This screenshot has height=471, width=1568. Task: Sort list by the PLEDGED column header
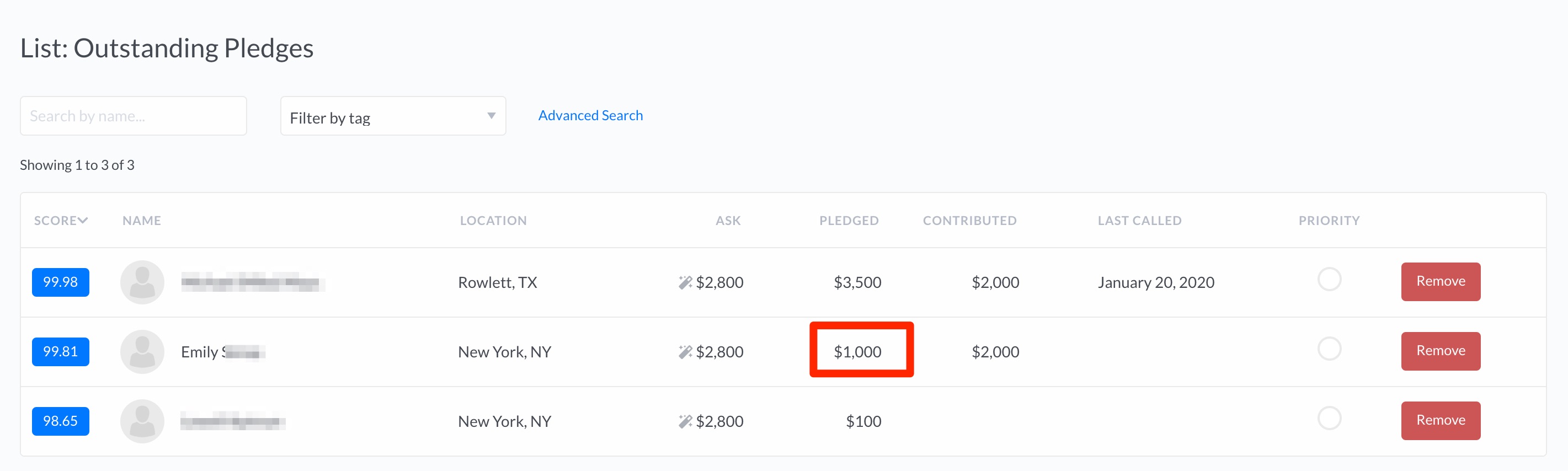point(849,220)
